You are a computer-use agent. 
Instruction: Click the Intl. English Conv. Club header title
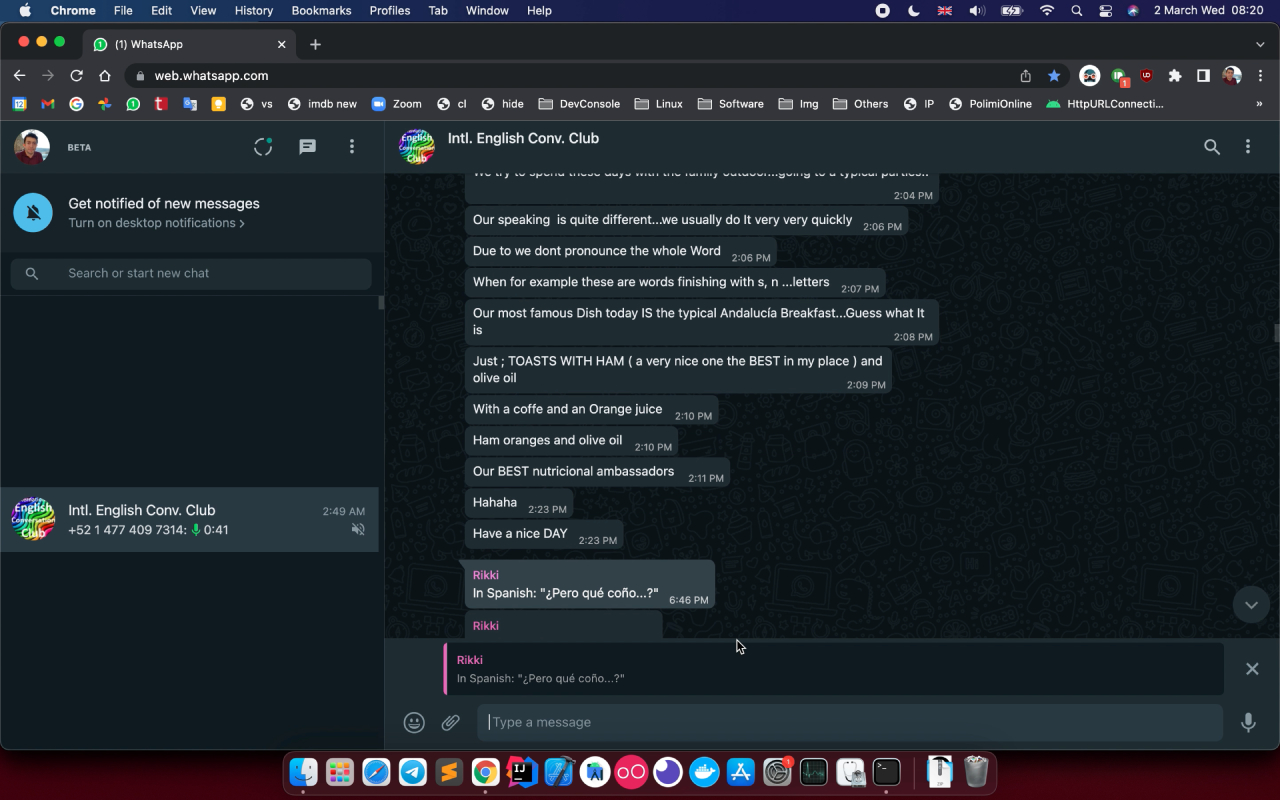(523, 138)
